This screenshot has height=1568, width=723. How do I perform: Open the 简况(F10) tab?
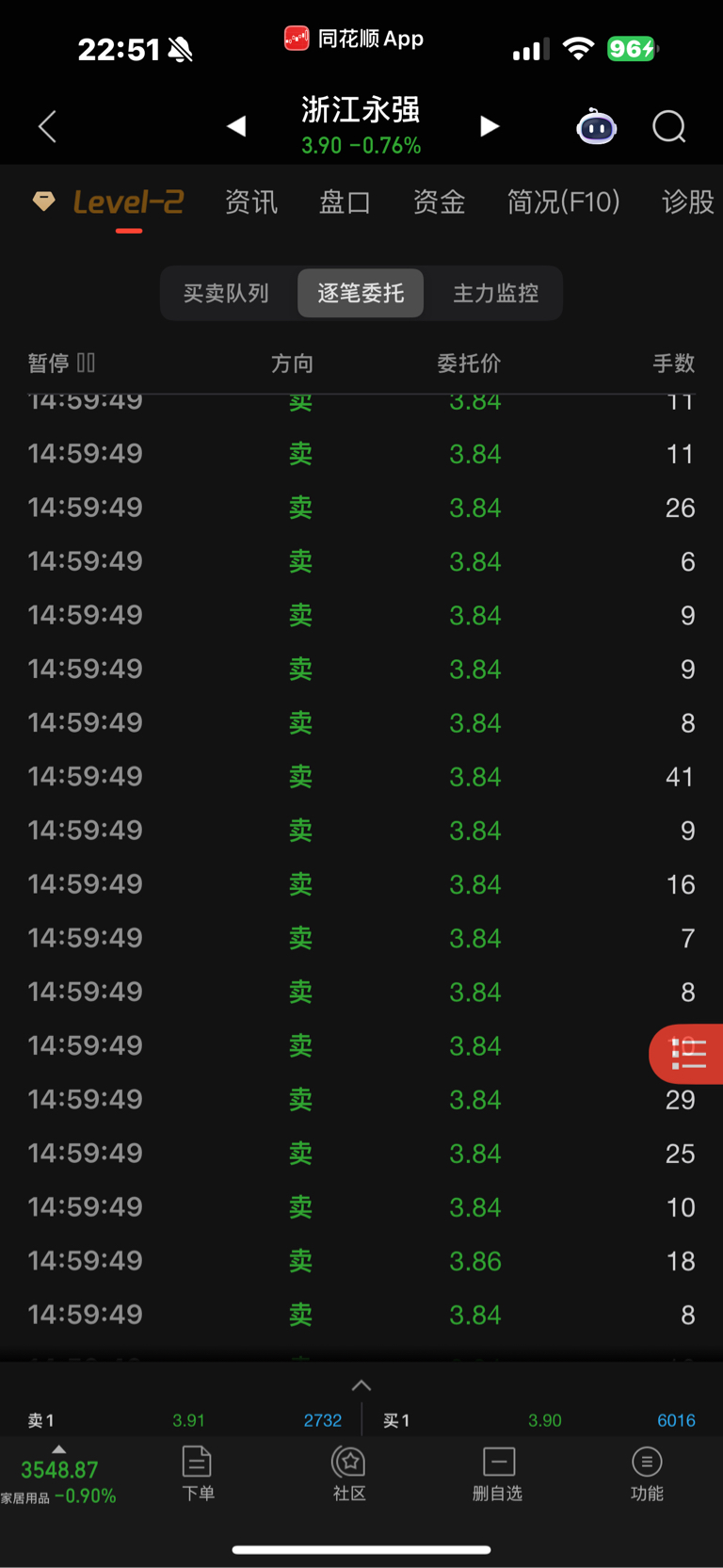pos(563,202)
